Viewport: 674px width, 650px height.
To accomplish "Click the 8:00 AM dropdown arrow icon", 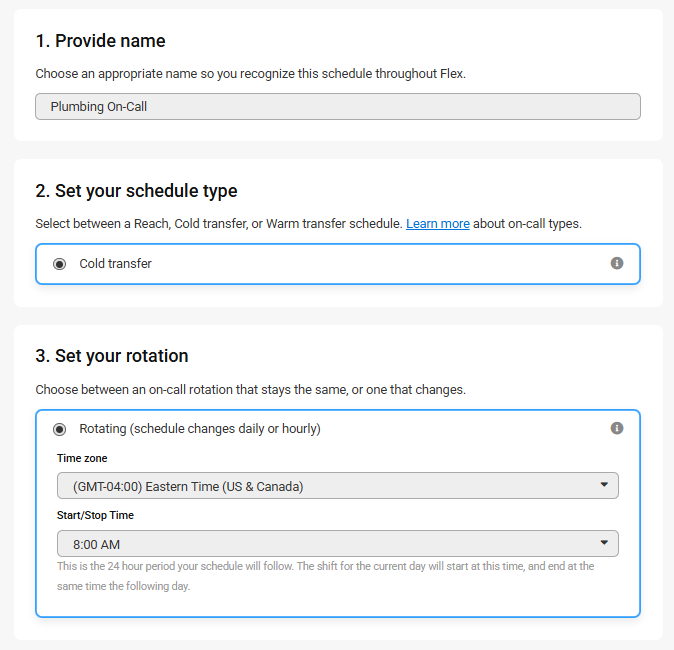I will (x=604, y=543).
